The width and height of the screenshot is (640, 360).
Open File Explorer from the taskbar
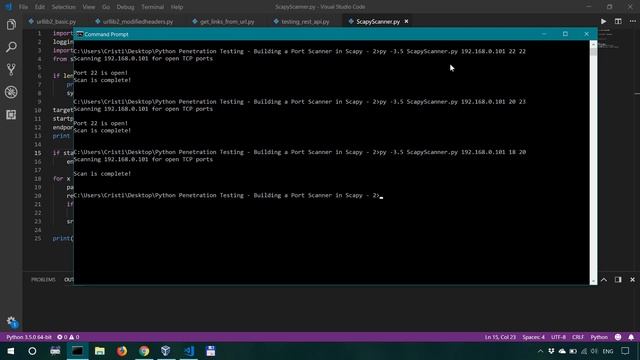coord(100,351)
